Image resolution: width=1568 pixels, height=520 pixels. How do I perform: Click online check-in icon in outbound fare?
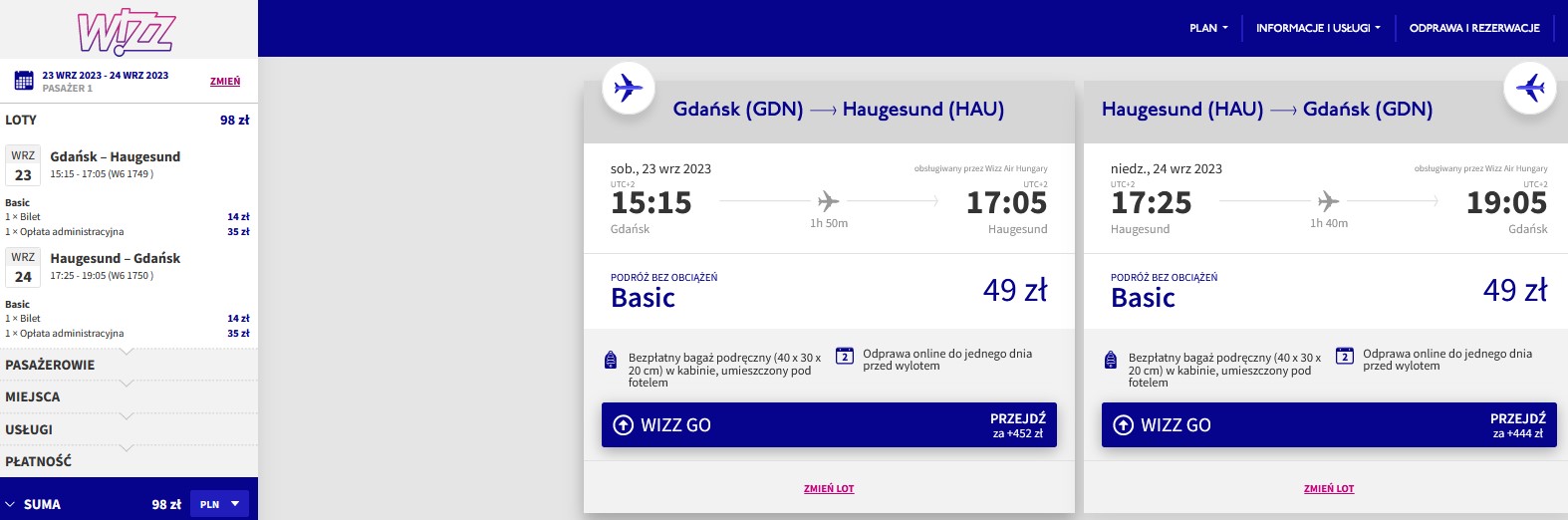click(x=845, y=356)
